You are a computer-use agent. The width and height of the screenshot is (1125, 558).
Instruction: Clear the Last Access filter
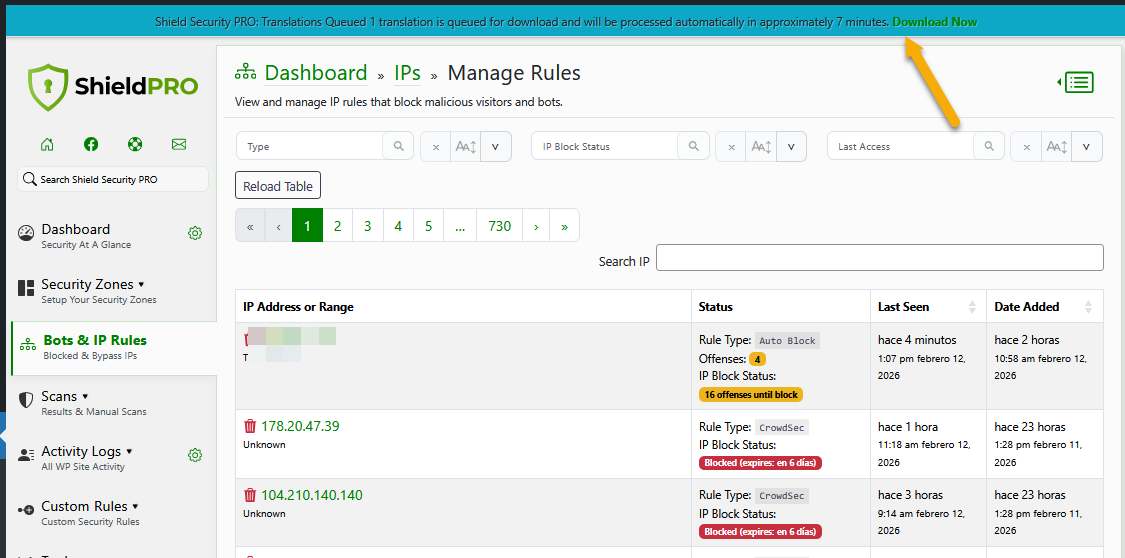[x=1027, y=146]
